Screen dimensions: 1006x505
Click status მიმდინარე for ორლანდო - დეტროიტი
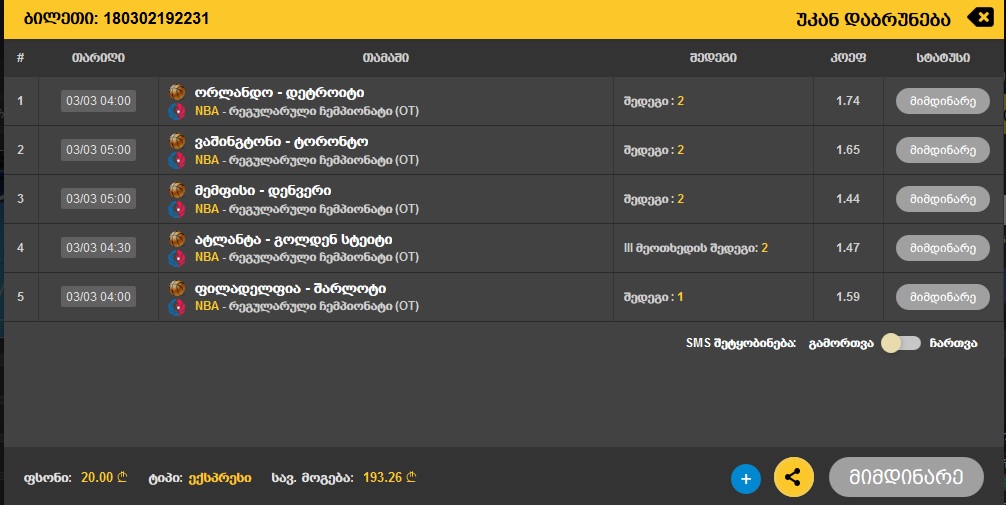[x=942, y=101]
